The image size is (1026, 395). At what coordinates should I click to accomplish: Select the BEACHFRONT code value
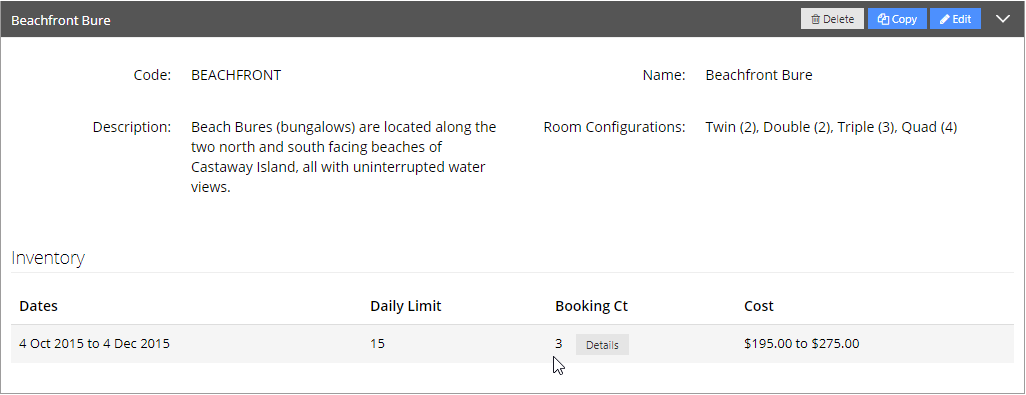point(236,75)
